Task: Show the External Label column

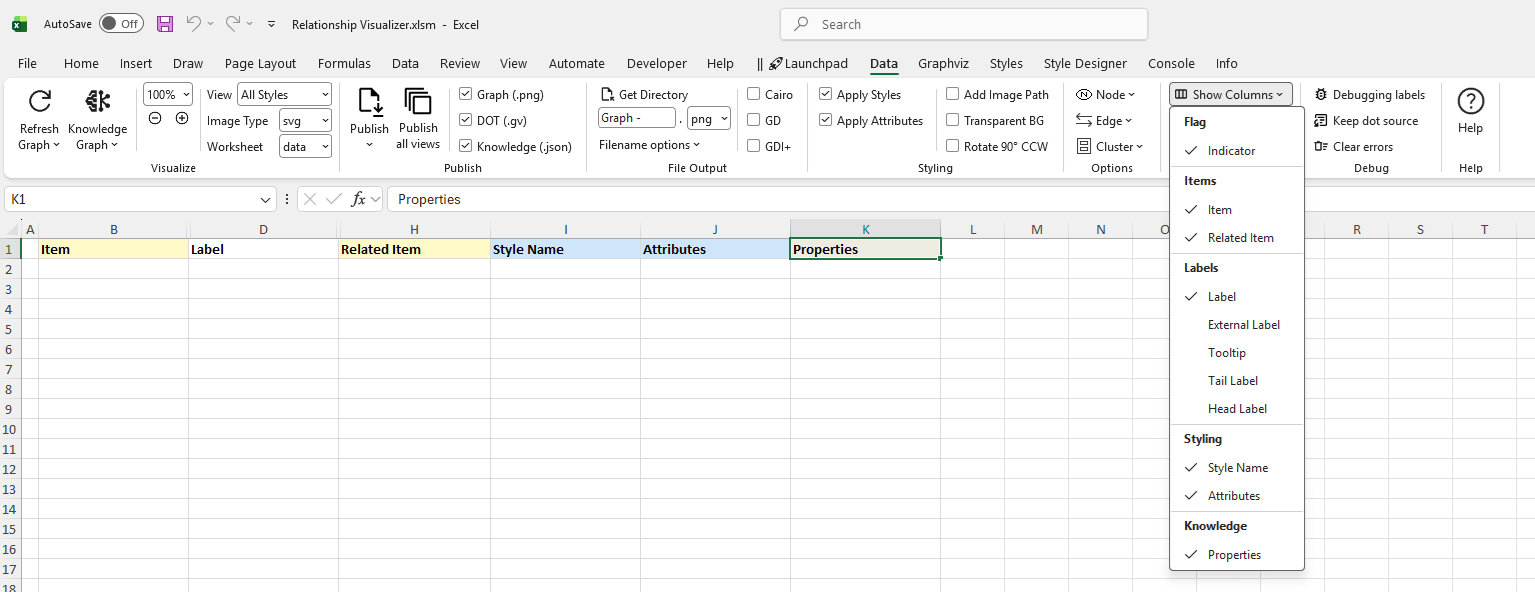Action: (x=1237, y=325)
